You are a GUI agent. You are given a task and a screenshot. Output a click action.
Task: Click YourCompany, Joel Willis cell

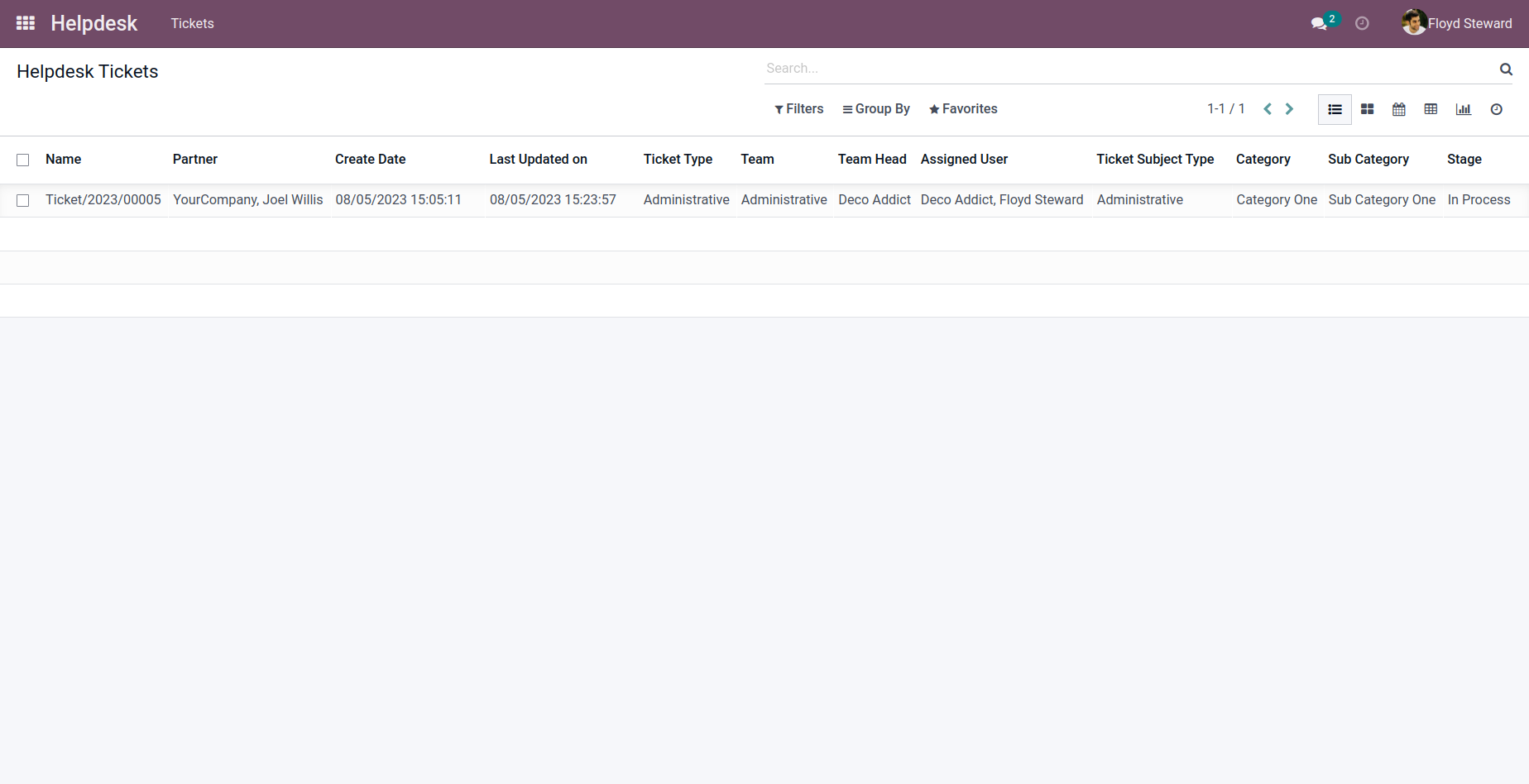pyautogui.click(x=248, y=200)
